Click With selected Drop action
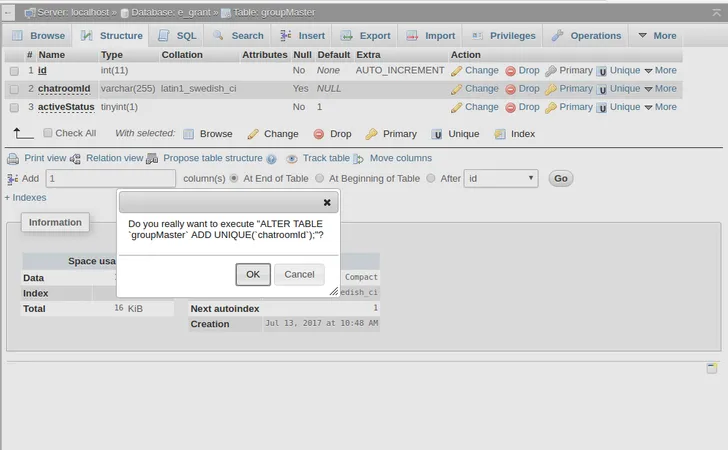The width and height of the screenshot is (728, 450). (332, 134)
